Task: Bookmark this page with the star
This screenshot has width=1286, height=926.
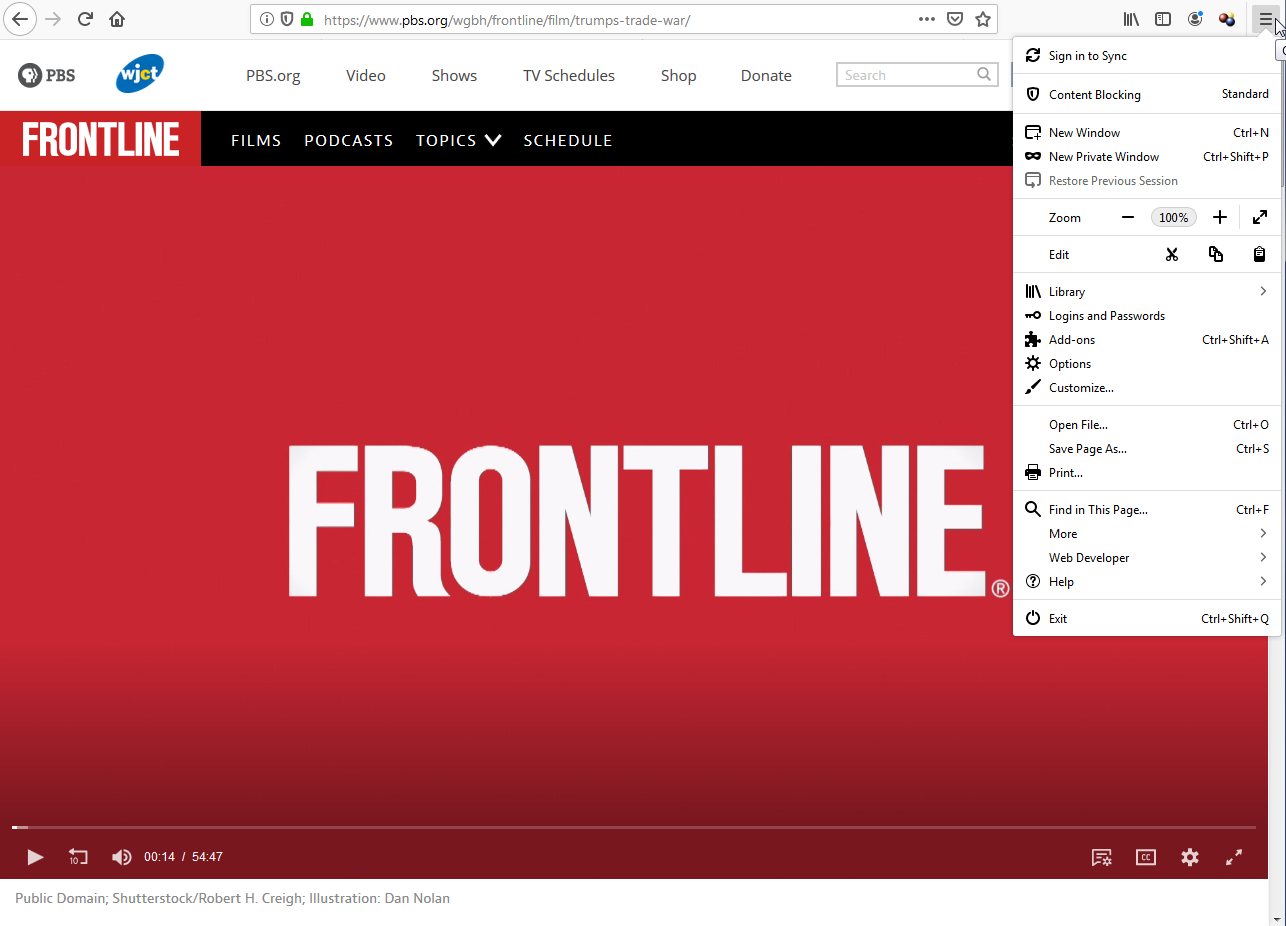Action: click(983, 19)
